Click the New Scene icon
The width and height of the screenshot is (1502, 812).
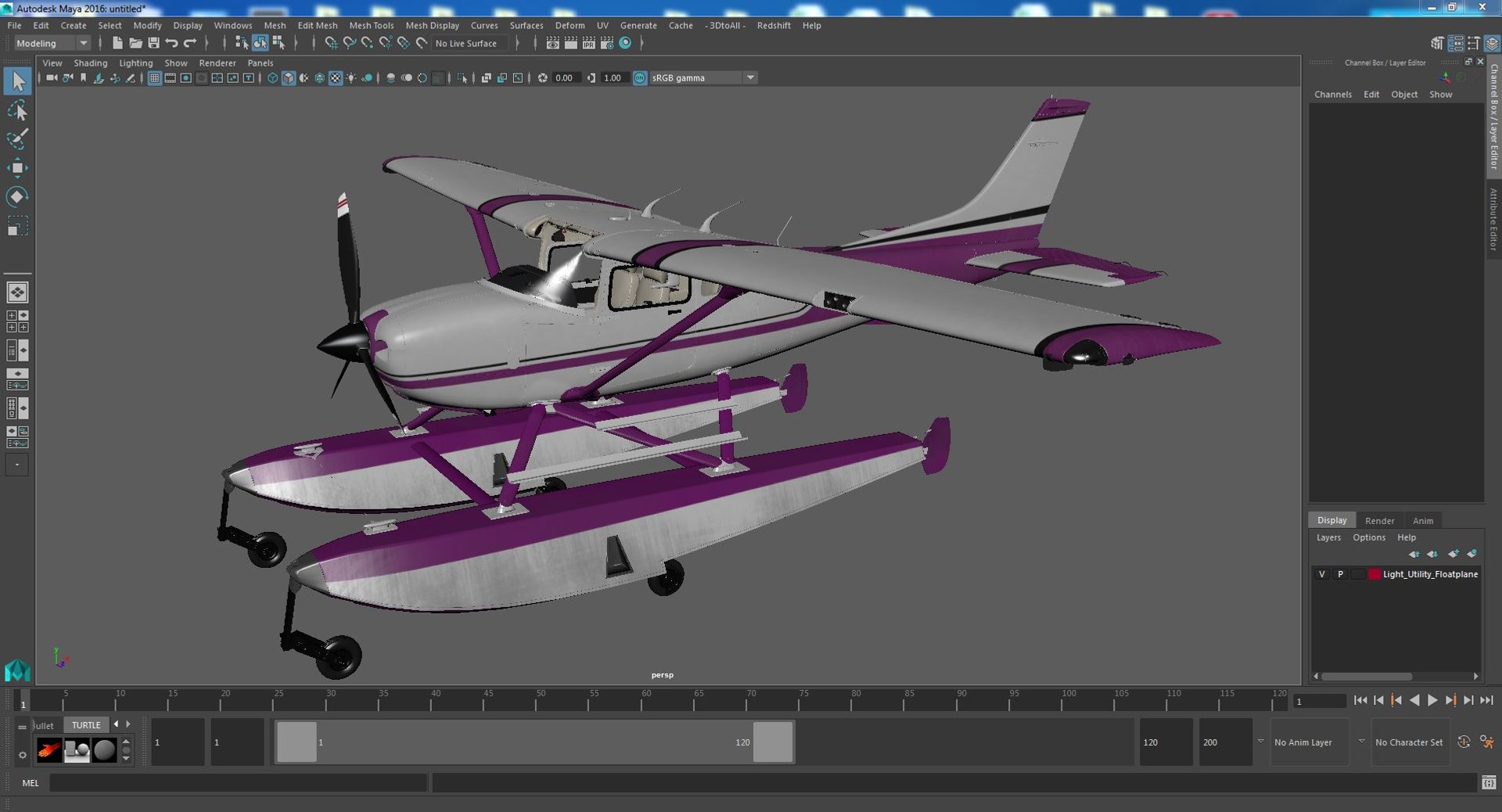[x=117, y=43]
